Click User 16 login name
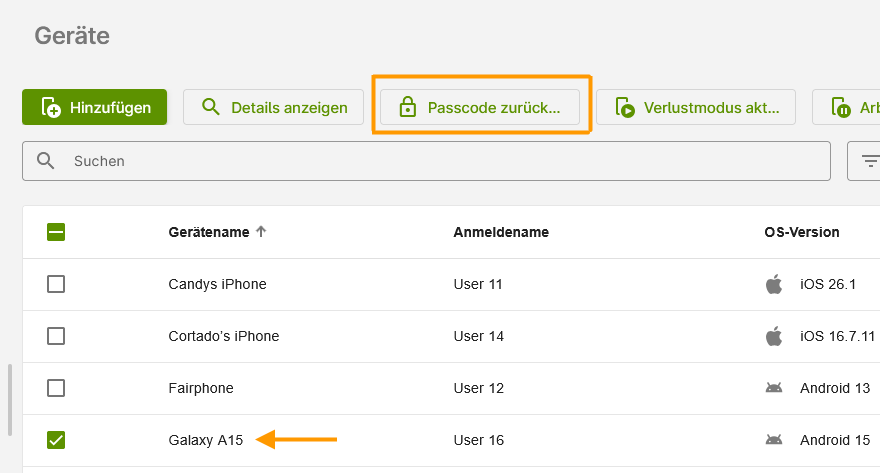The image size is (880, 473). click(x=479, y=440)
